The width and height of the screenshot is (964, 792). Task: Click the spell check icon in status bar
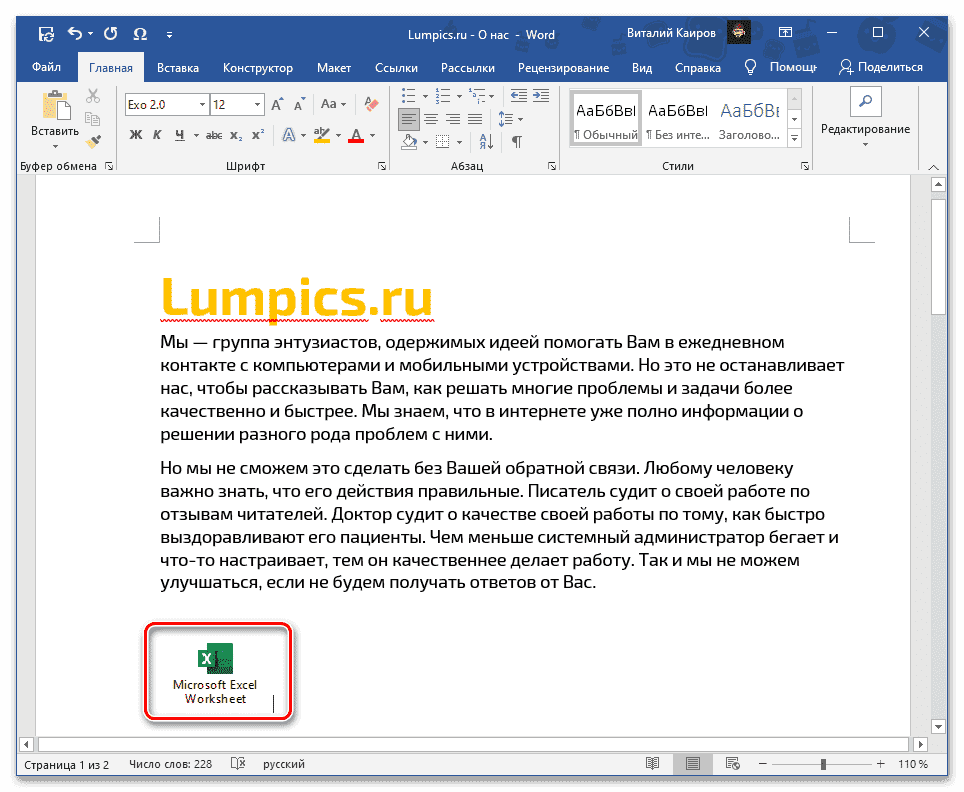click(x=237, y=763)
